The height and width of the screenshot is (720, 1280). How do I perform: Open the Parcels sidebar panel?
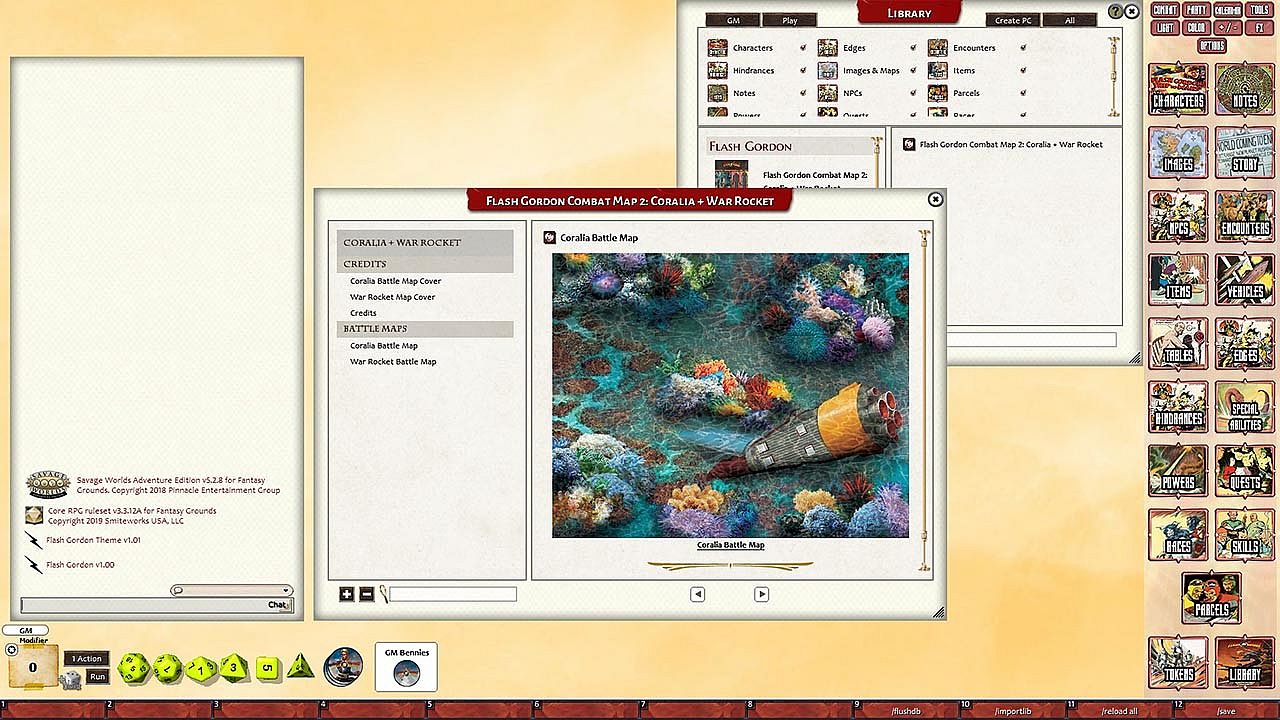pyautogui.click(x=1211, y=599)
